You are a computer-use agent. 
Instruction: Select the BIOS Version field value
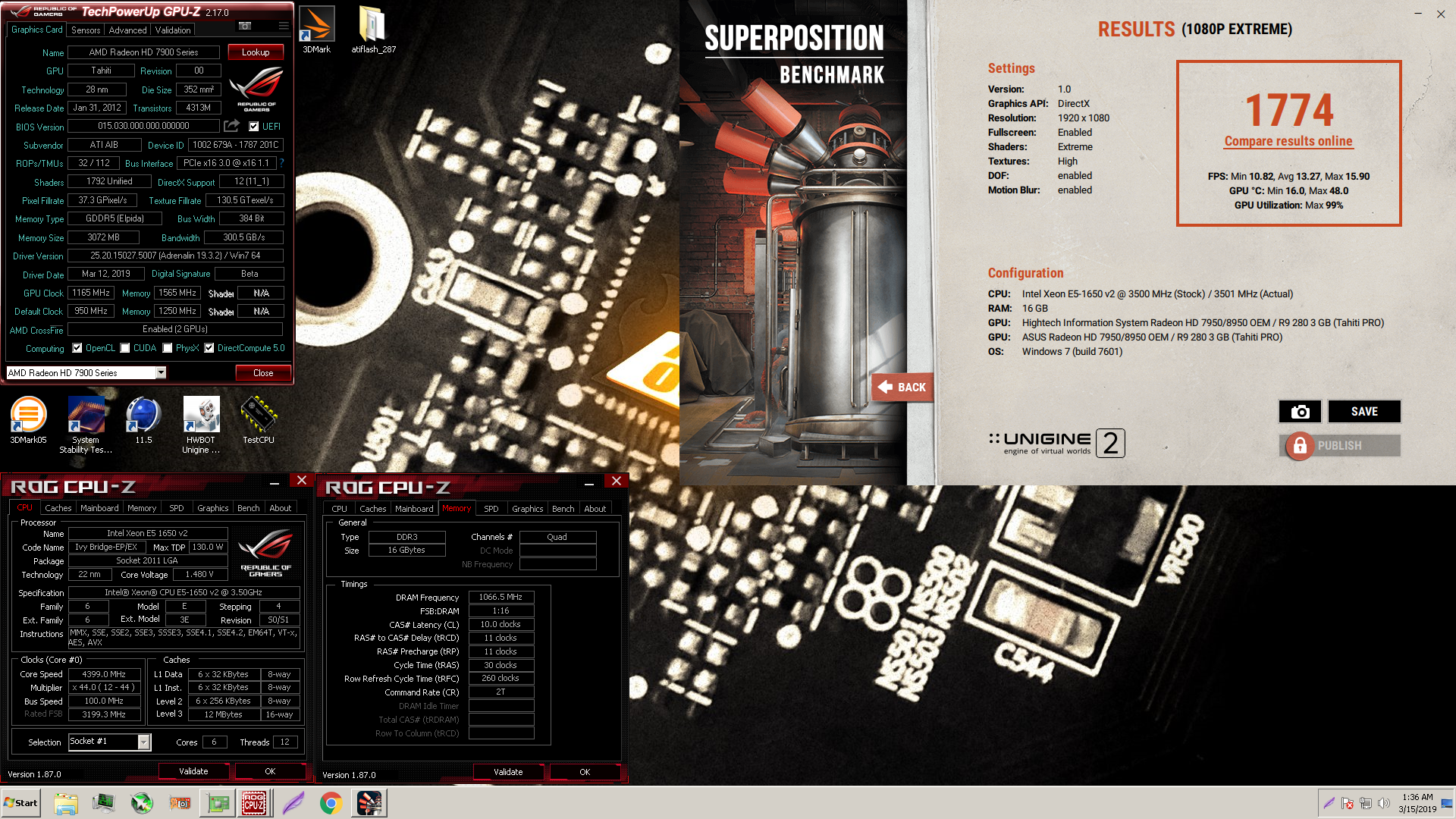(x=143, y=127)
